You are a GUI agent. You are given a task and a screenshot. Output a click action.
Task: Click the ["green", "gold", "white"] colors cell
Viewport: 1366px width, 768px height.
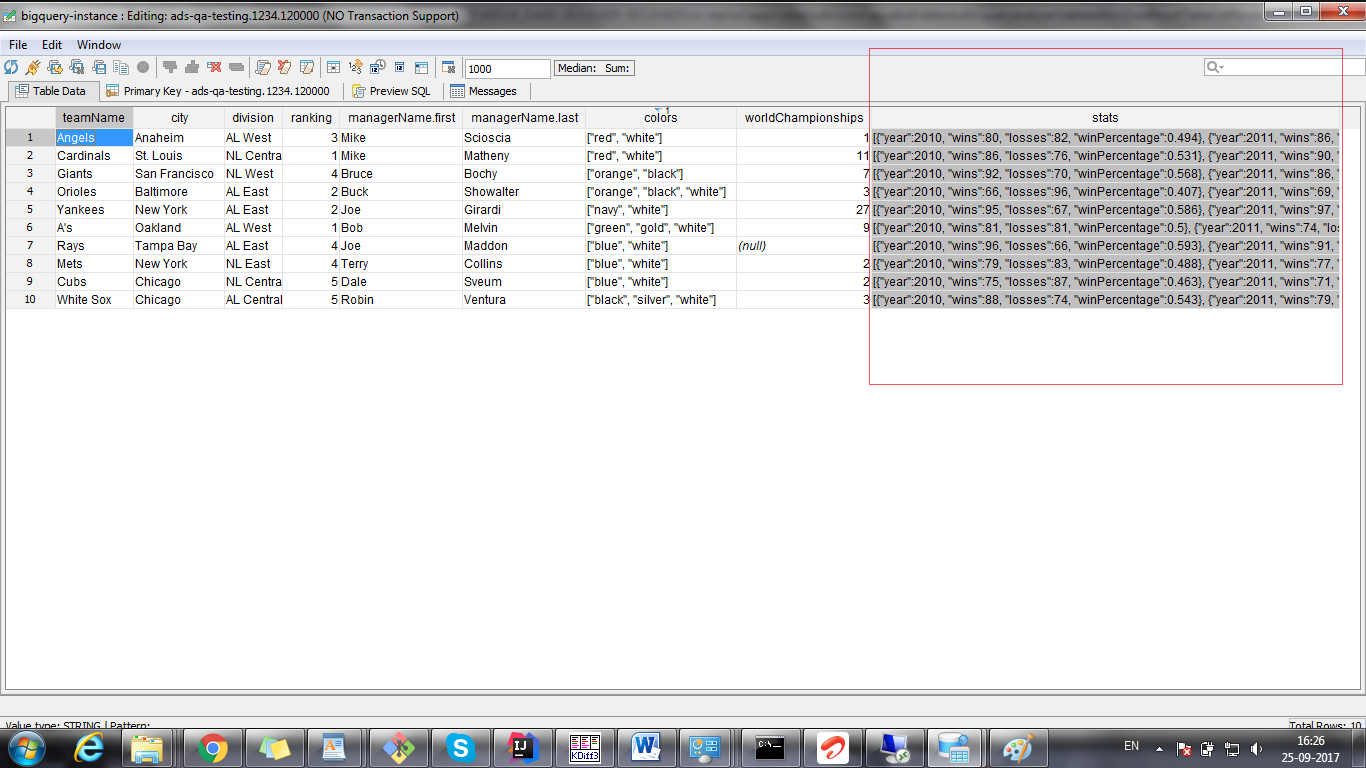click(x=660, y=228)
